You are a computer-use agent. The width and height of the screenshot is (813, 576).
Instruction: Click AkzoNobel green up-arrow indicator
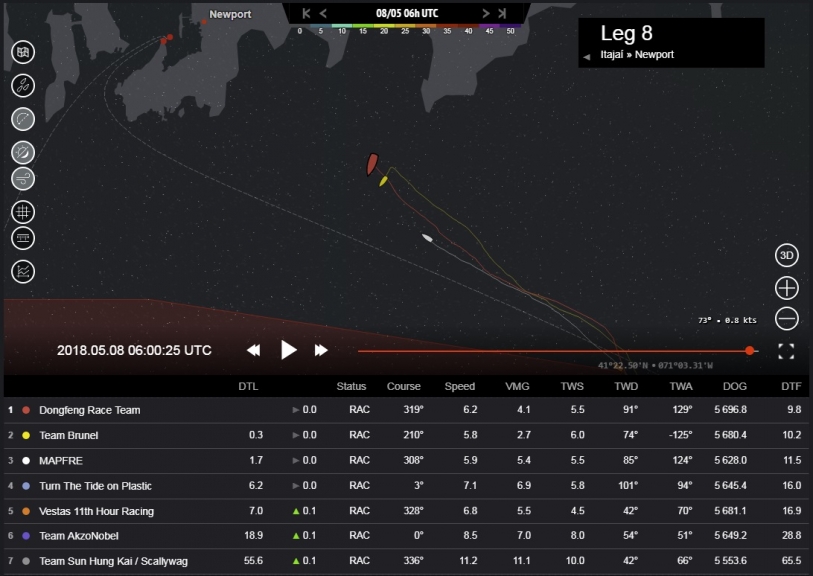coord(296,536)
